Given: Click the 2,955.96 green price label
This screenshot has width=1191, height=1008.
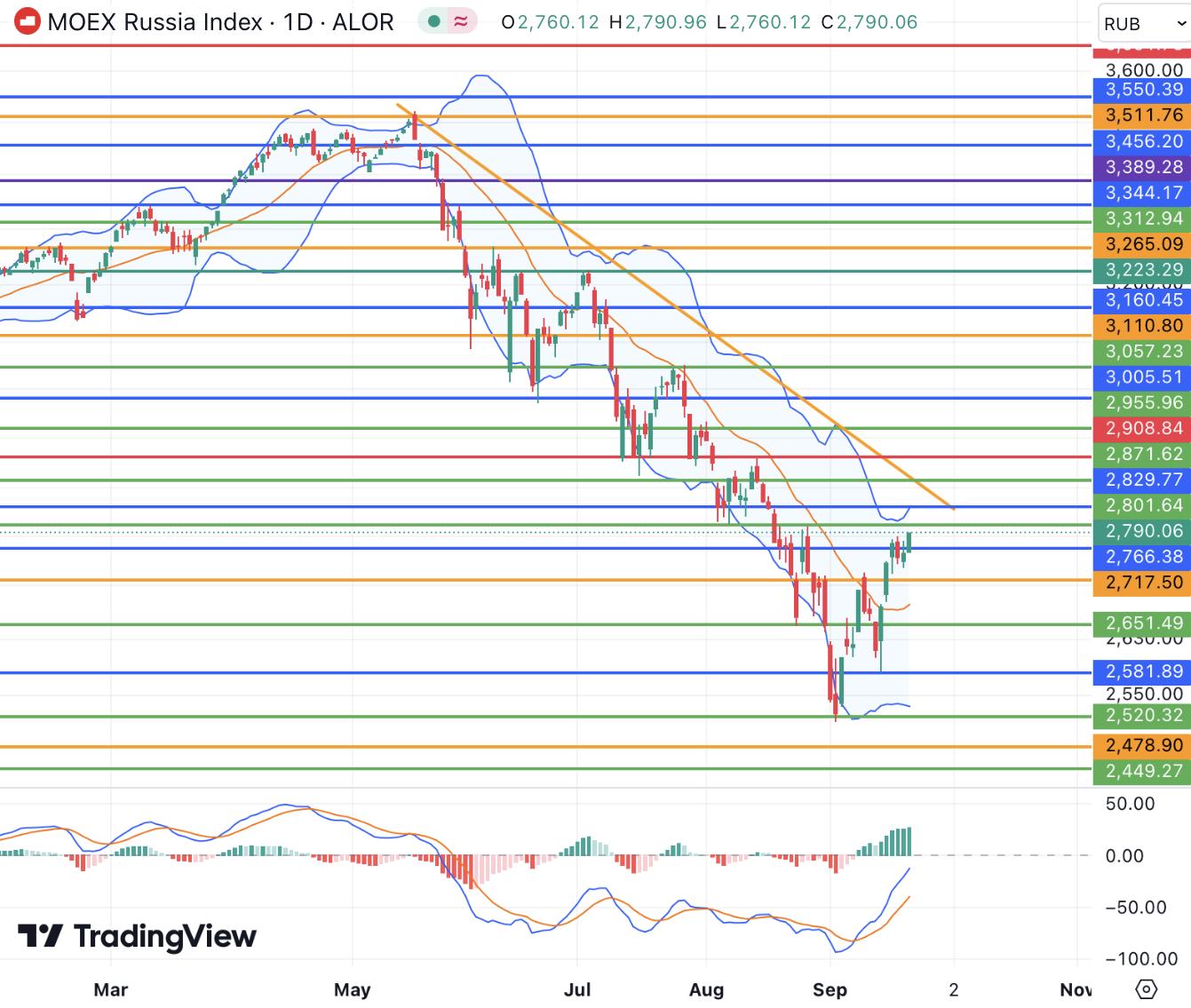Looking at the screenshot, I should (1141, 403).
